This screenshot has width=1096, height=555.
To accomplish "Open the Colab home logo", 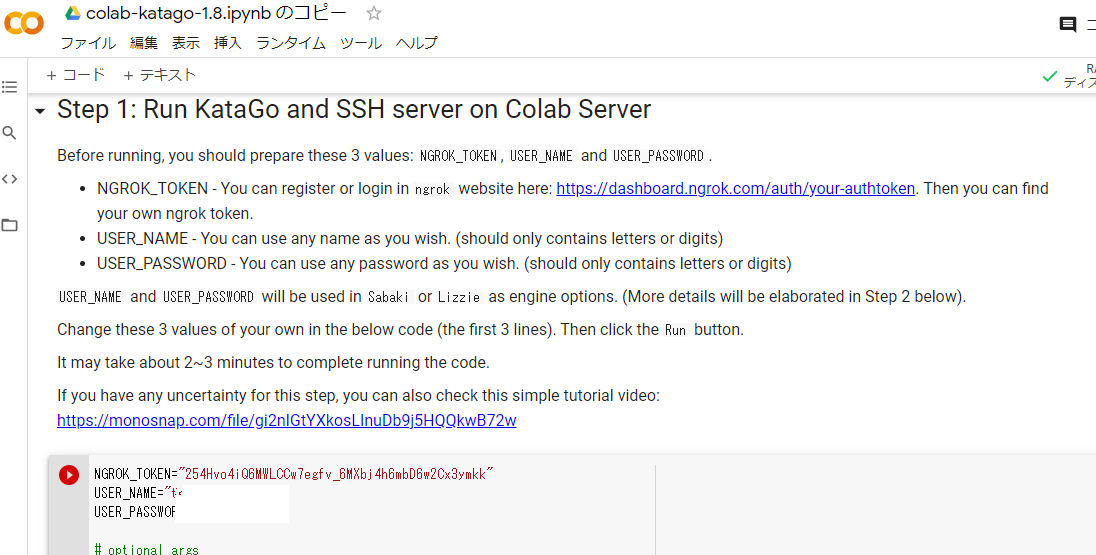I will coord(24,24).
